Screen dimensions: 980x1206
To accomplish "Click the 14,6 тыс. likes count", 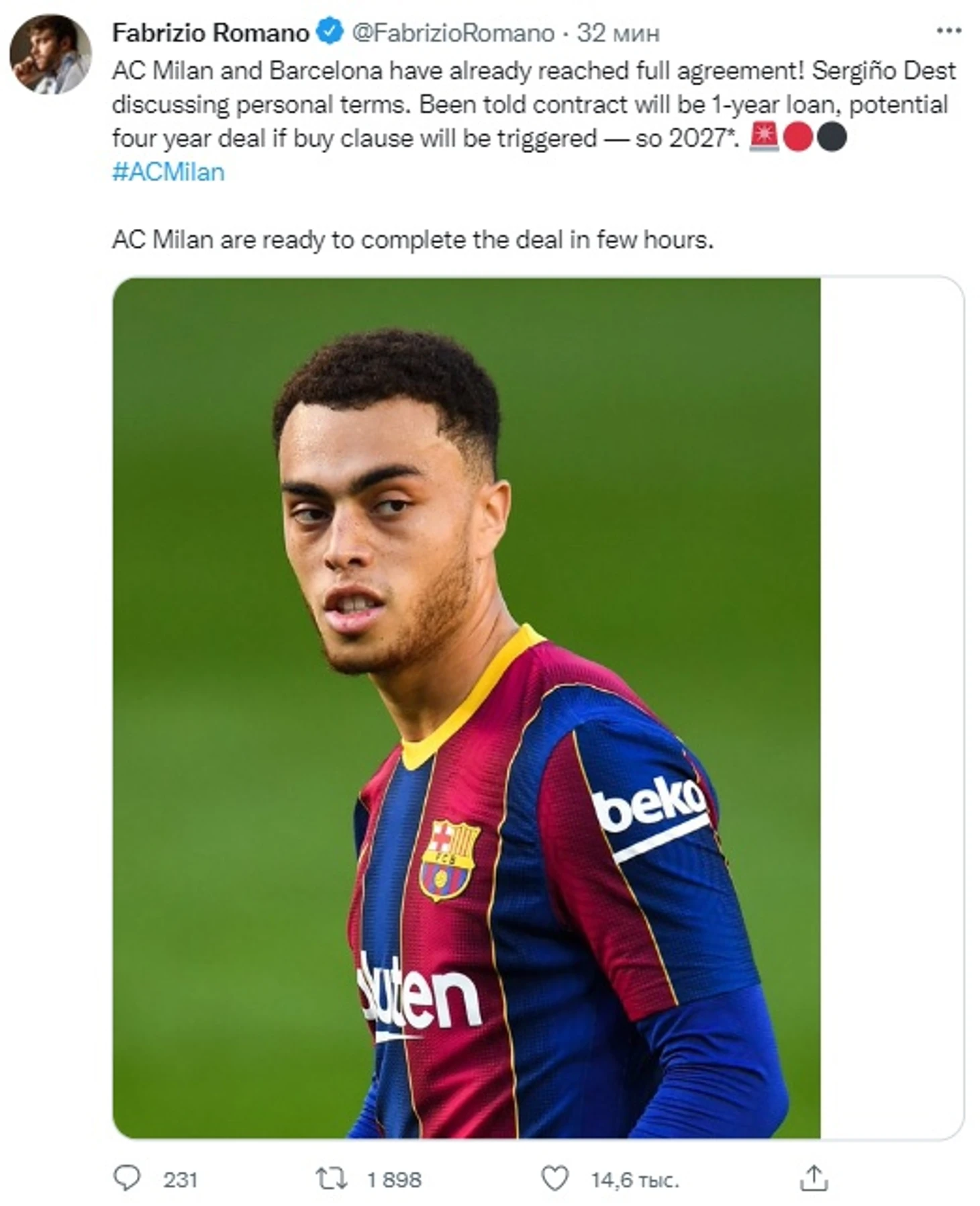I will tap(634, 1179).
